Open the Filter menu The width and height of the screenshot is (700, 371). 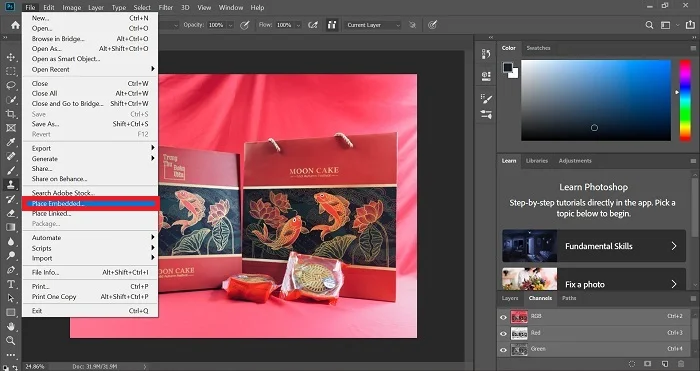click(x=166, y=8)
